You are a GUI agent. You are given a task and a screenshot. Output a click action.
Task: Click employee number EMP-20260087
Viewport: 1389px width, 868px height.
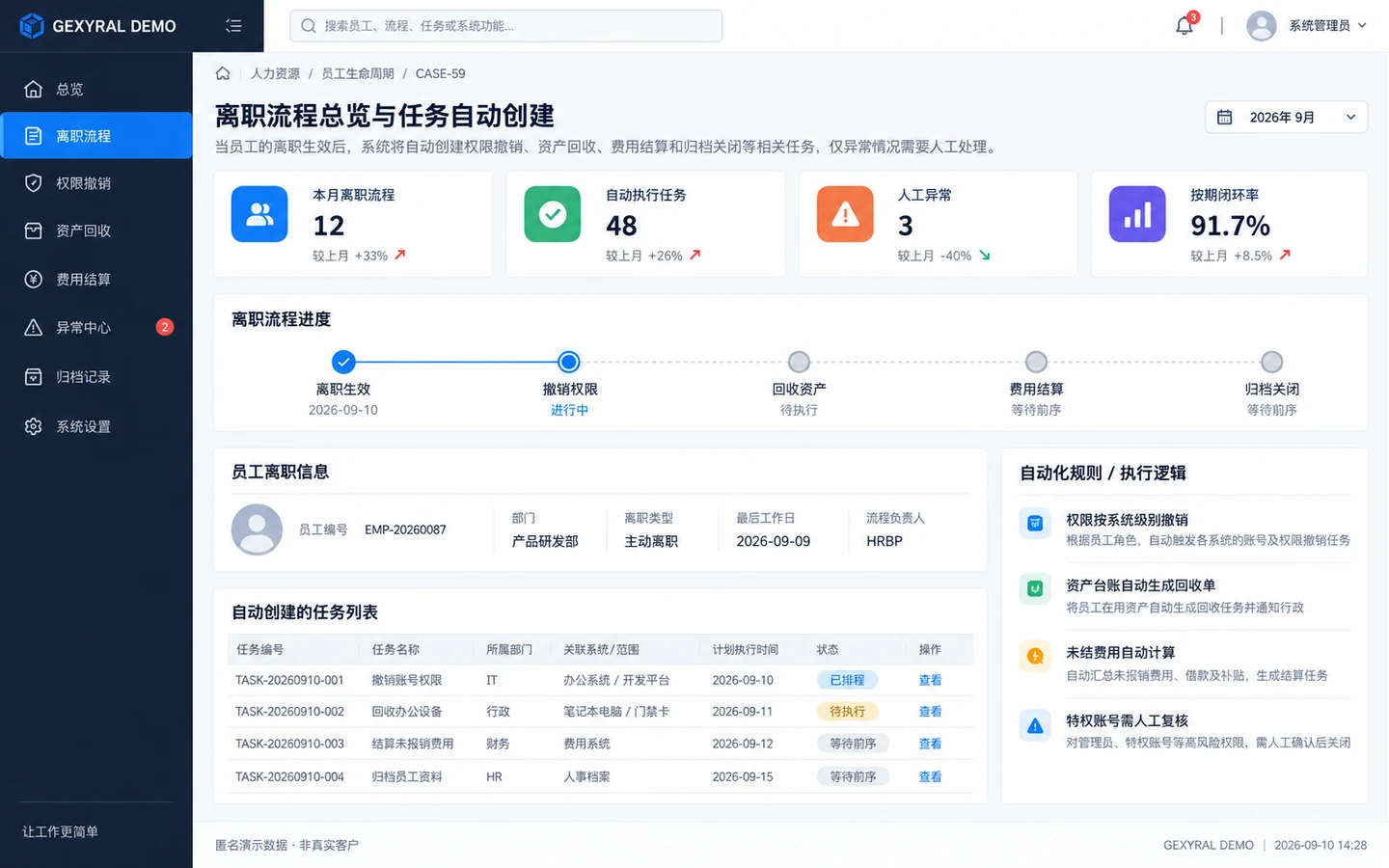coord(405,529)
